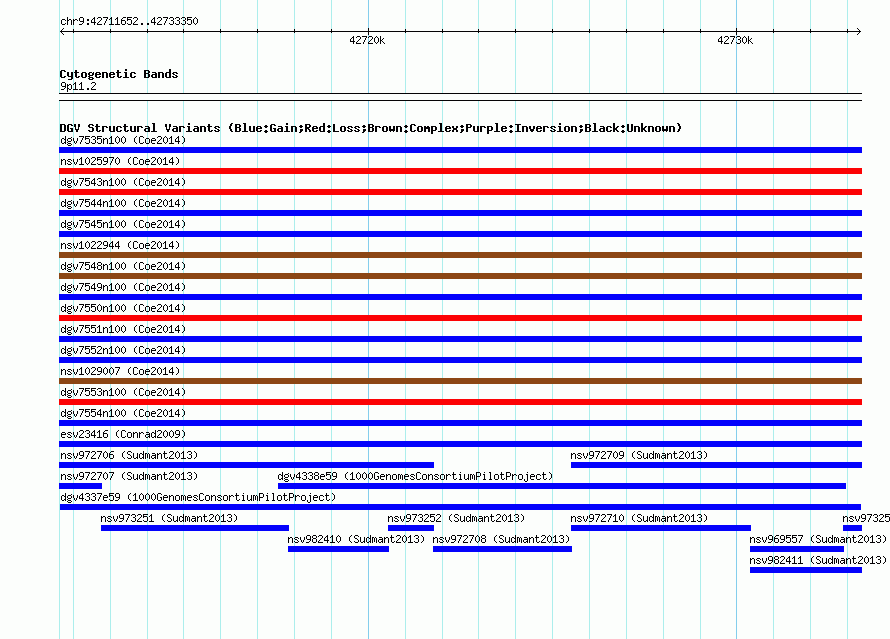The height and width of the screenshot is (639, 890).
Task: Click the 9p11.2 band label
Action: click(x=78, y=86)
